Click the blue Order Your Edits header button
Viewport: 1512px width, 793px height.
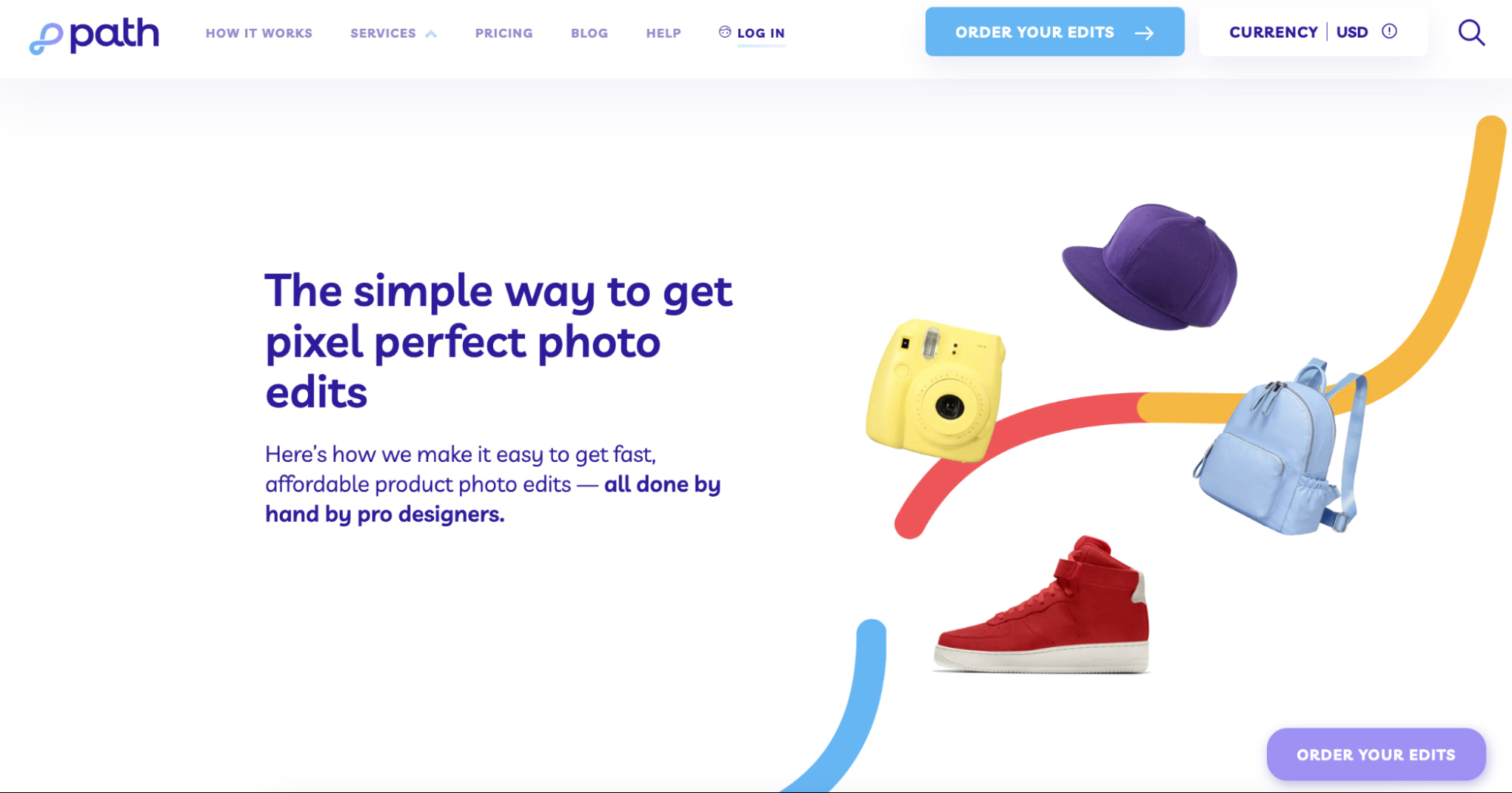tap(1054, 32)
